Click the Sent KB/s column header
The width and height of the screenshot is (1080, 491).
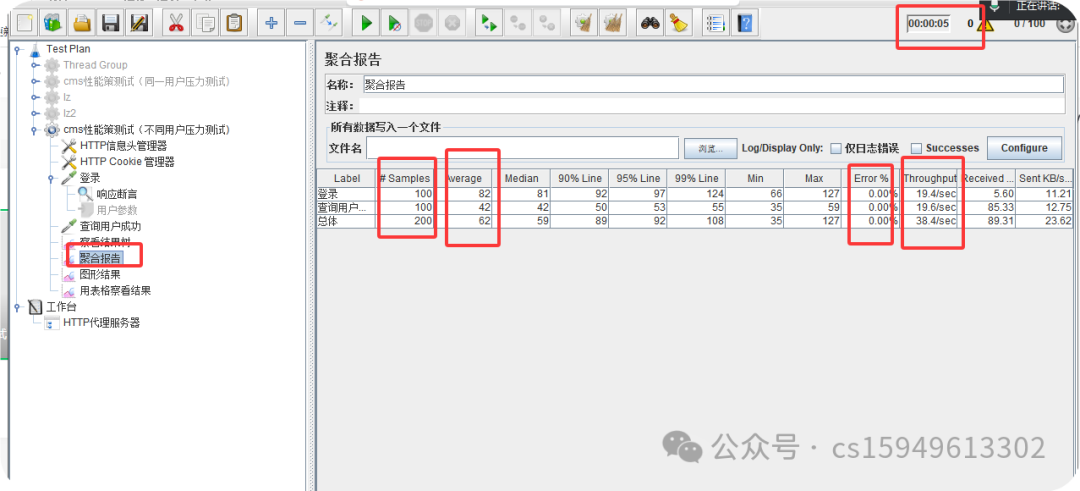(x=1045, y=178)
